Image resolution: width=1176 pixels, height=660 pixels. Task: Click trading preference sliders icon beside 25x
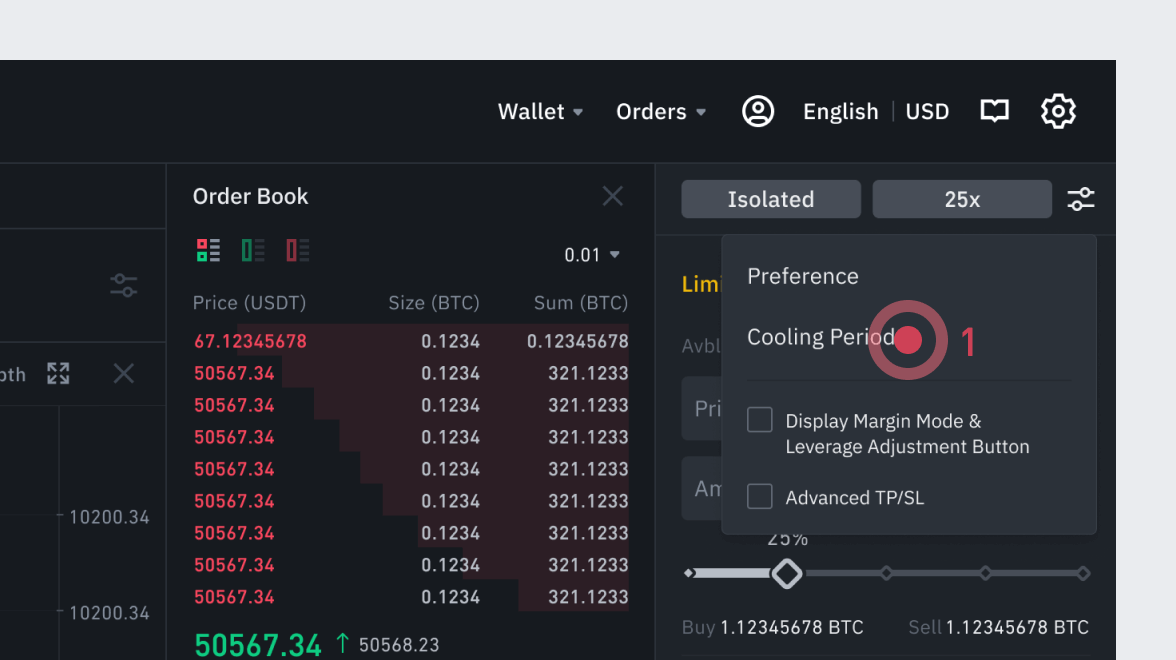point(1081,199)
